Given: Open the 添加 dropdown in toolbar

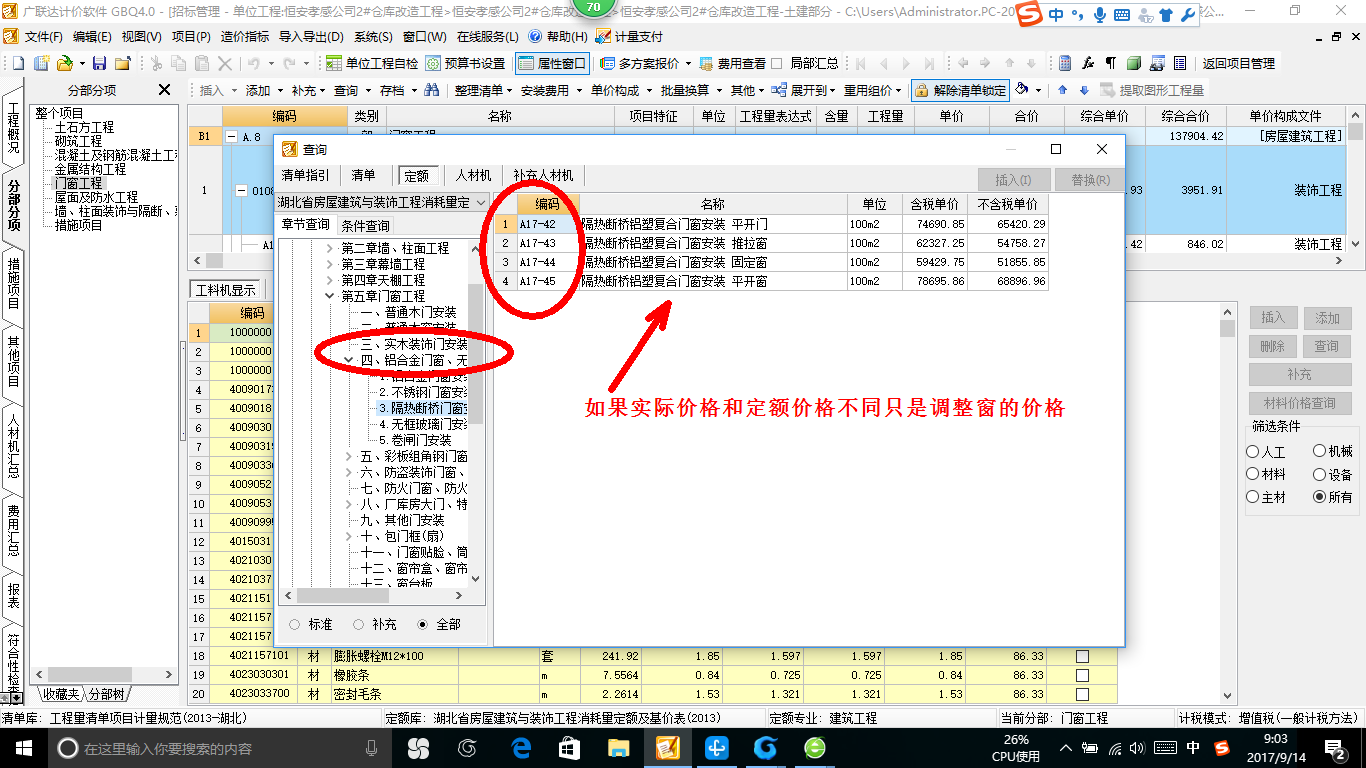Looking at the screenshot, I should coord(263,90).
